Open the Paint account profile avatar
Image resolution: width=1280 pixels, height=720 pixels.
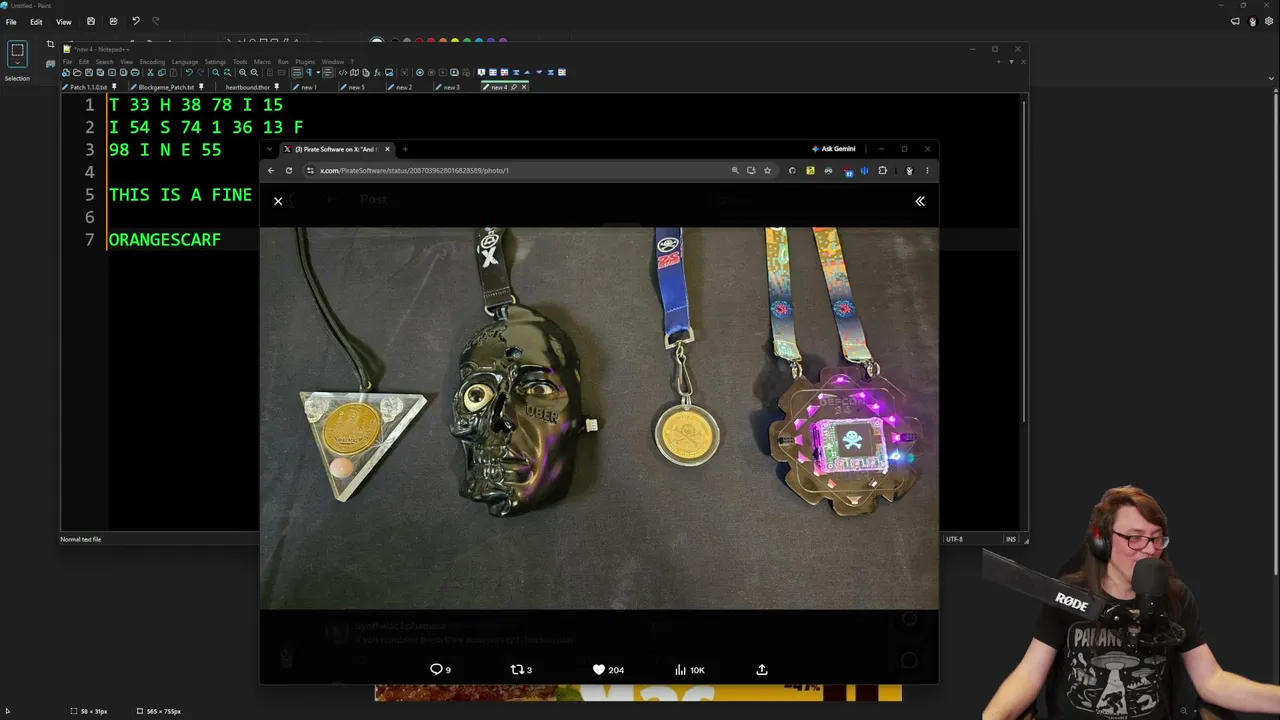1252,21
